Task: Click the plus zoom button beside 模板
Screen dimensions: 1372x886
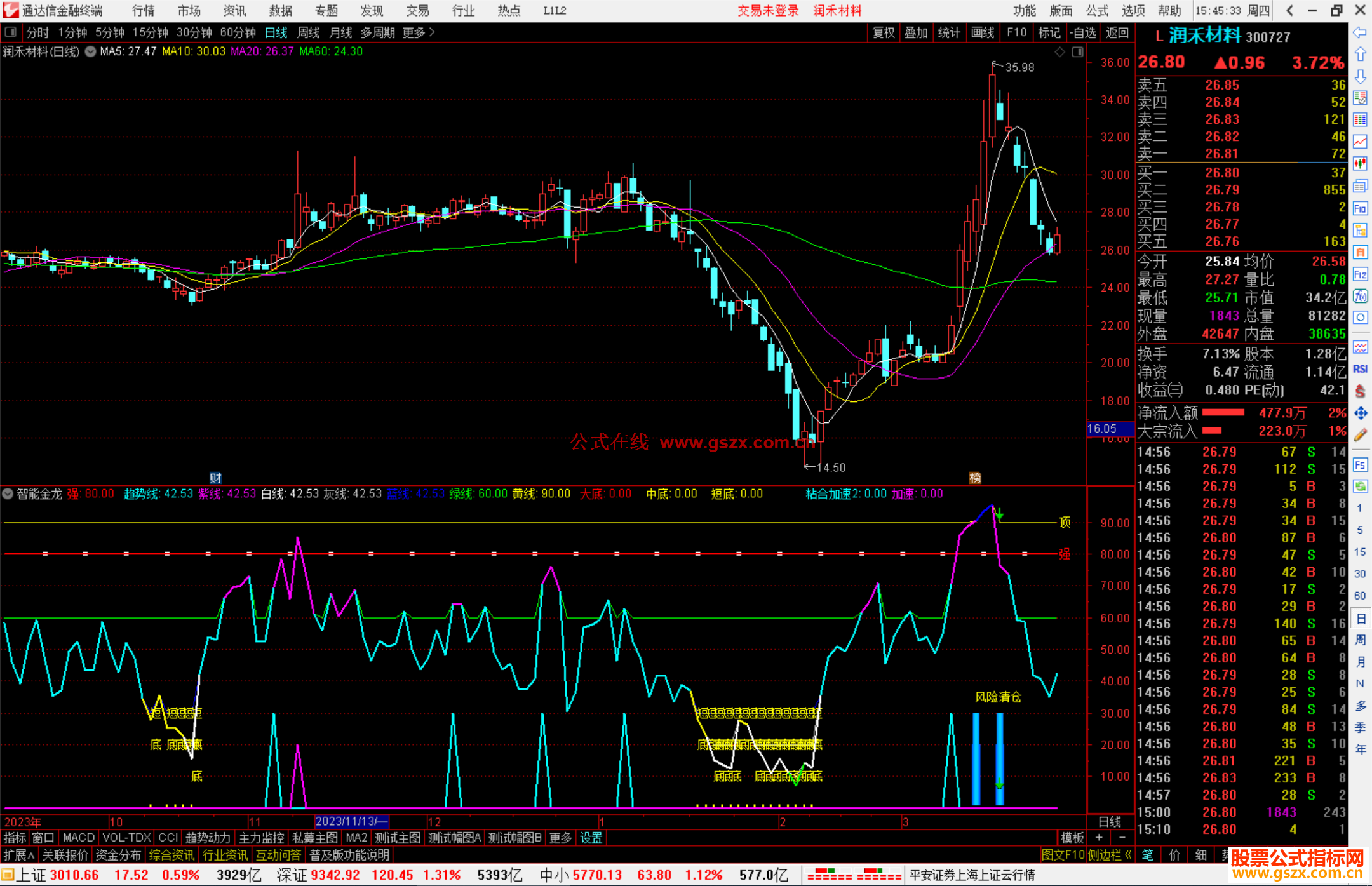Action: coord(1099,838)
